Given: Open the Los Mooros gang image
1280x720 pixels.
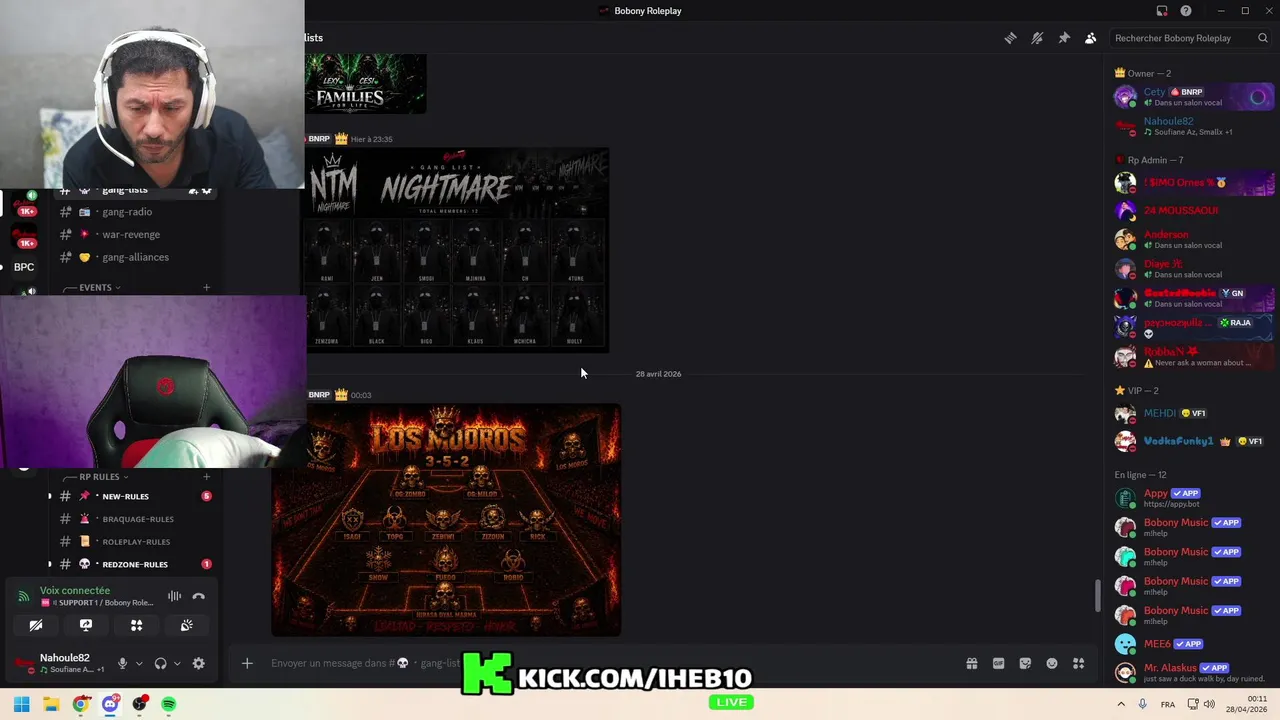Looking at the screenshot, I should [x=446, y=520].
